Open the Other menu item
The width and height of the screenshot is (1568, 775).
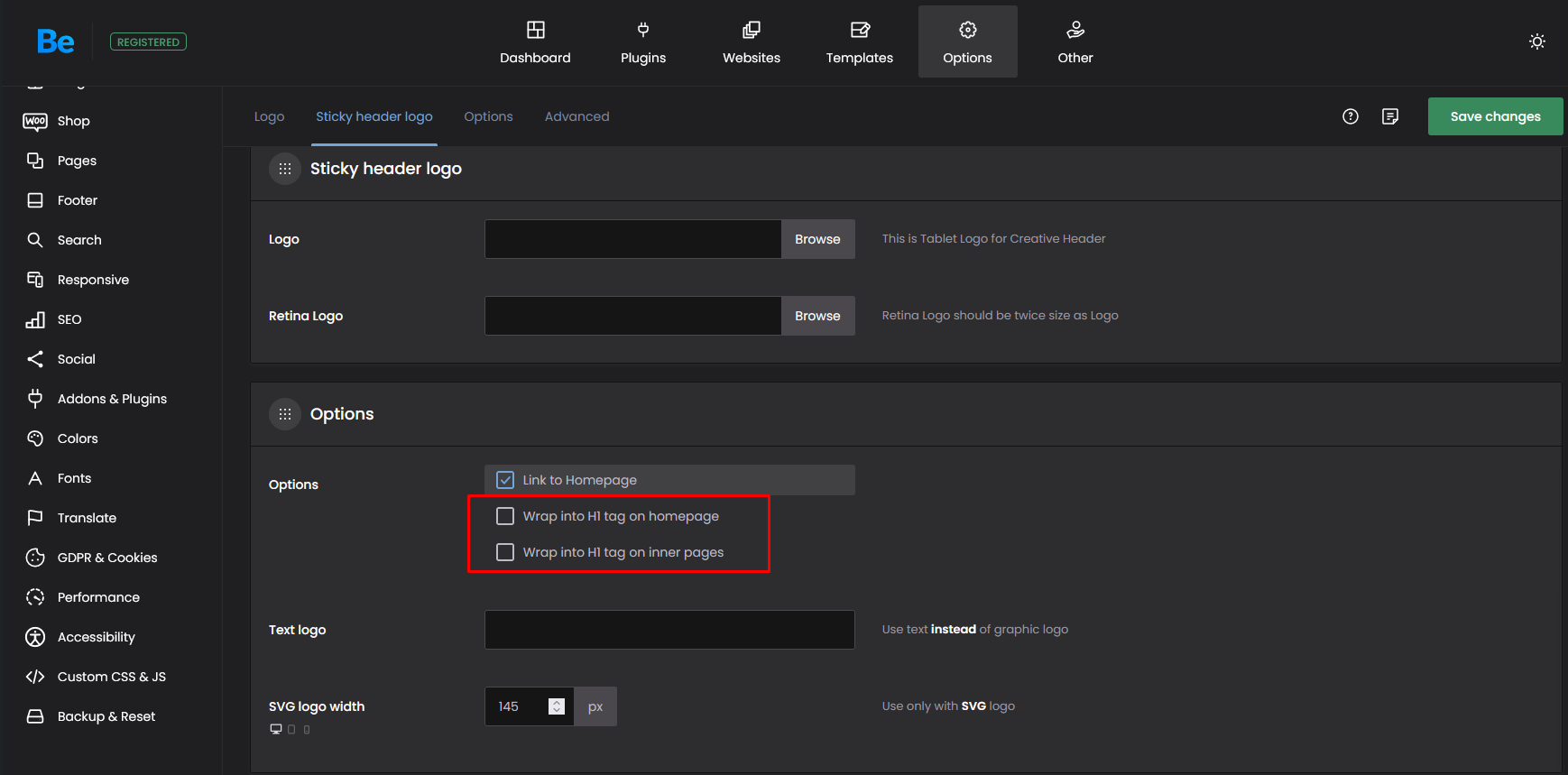pyautogui.click(x=1075, y=42)
